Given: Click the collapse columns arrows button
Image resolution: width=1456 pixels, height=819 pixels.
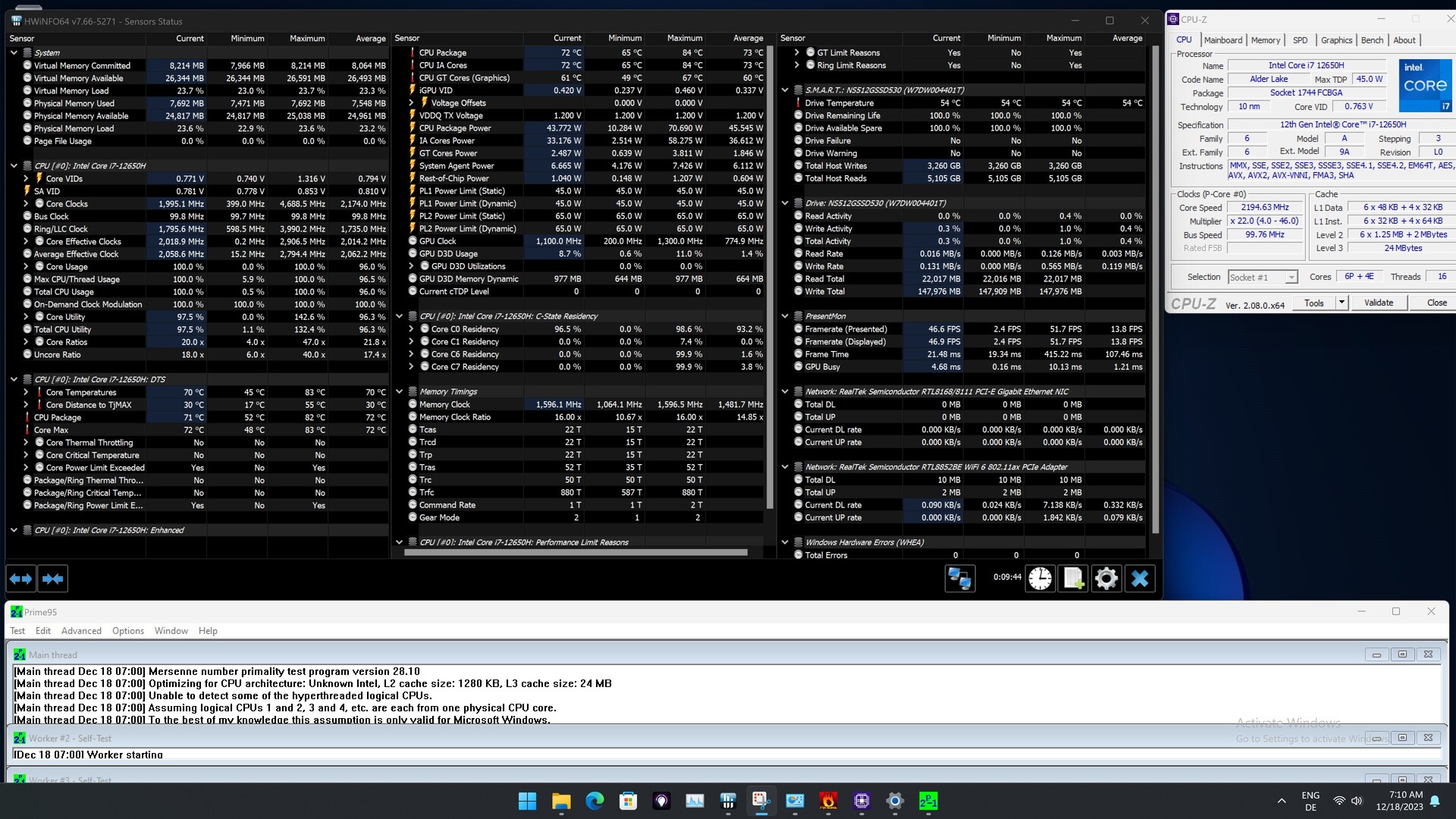Looking at the screenshot, I should (53, 579).
